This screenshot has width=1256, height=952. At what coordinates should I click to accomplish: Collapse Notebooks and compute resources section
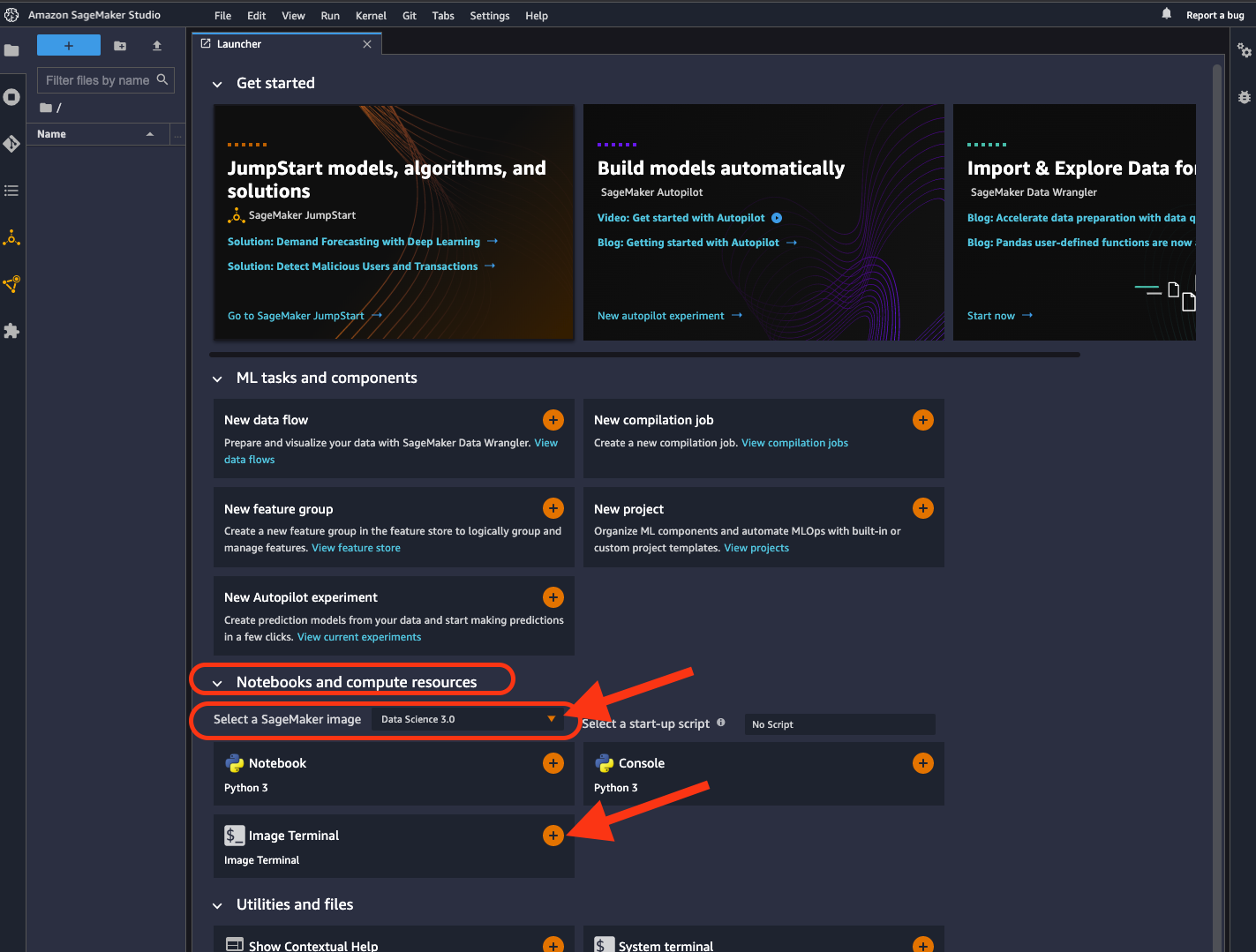(217, 684)
